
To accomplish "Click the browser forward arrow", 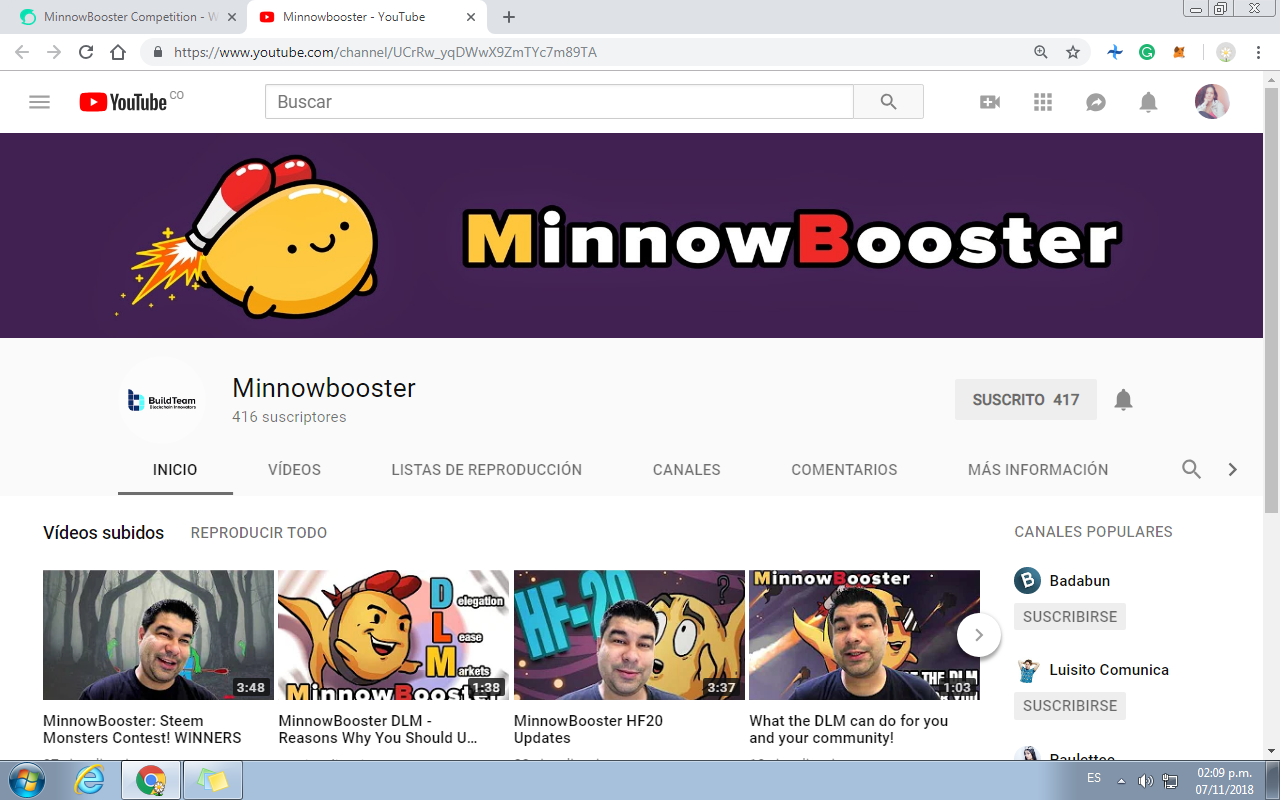I will click(54, 52).
